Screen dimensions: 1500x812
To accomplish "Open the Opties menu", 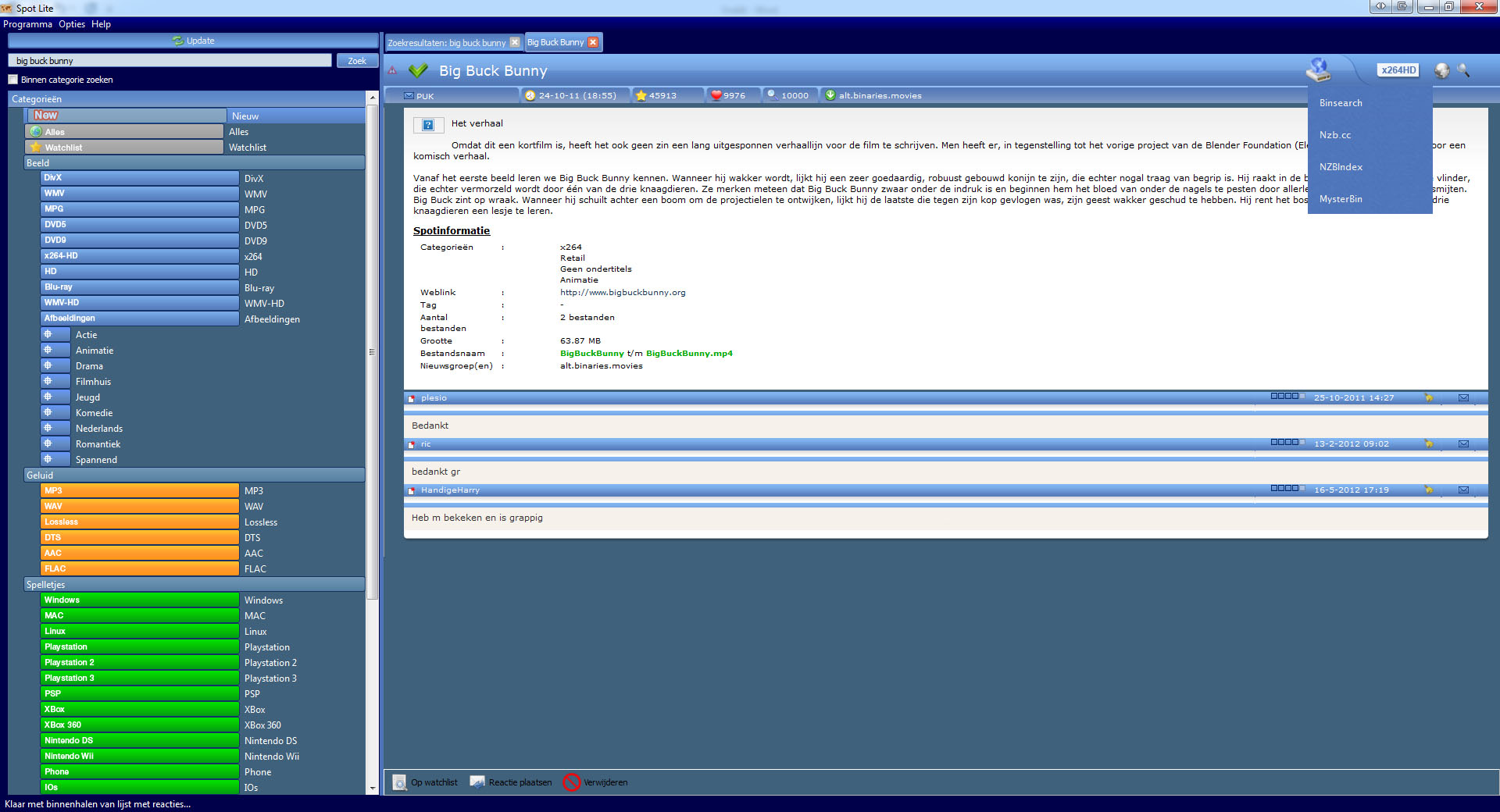I will [x=72, y=24].
